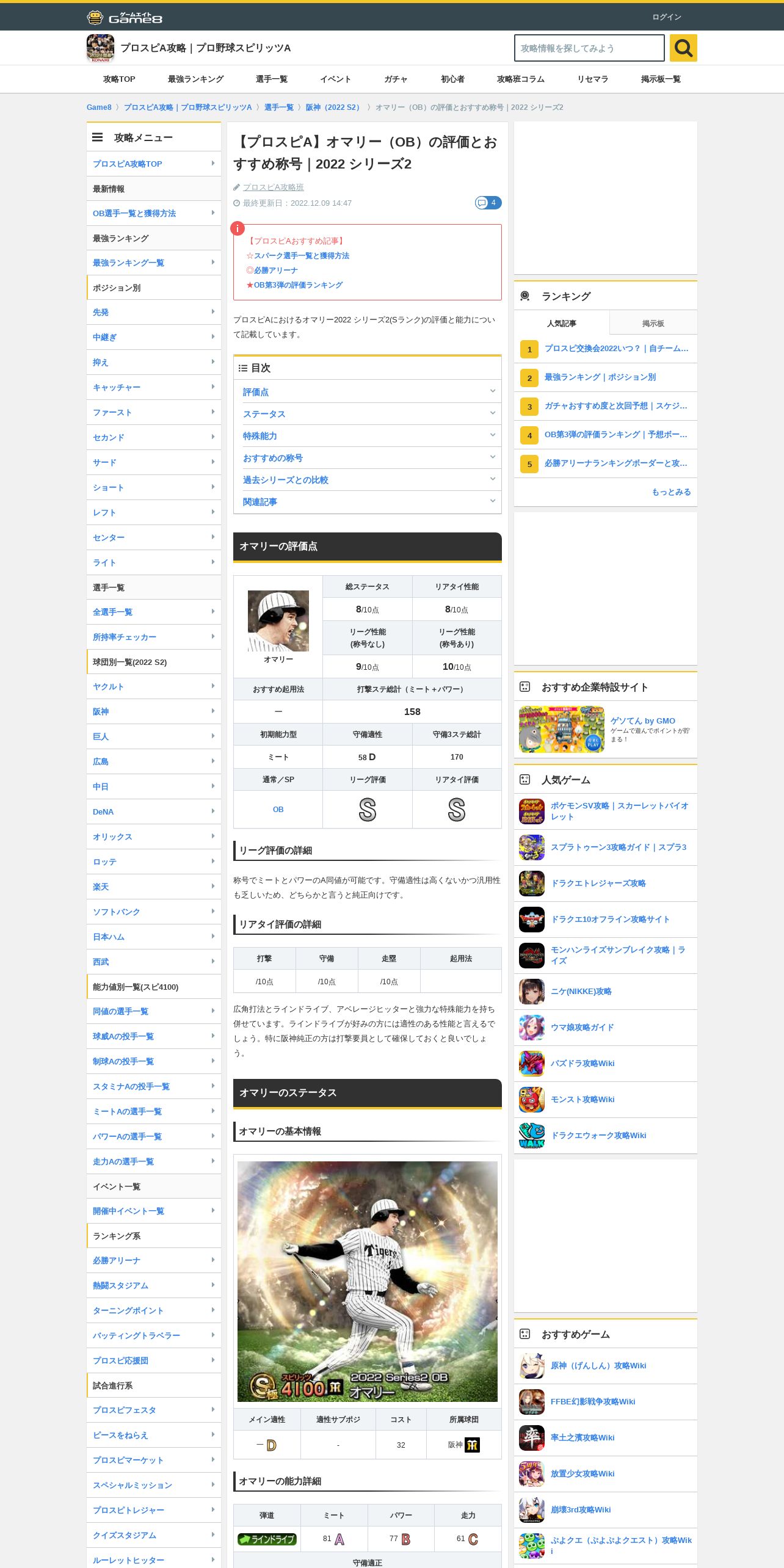
Task: Switch to the 人気記事 ranking tab
Action: [x=562, y=323]
